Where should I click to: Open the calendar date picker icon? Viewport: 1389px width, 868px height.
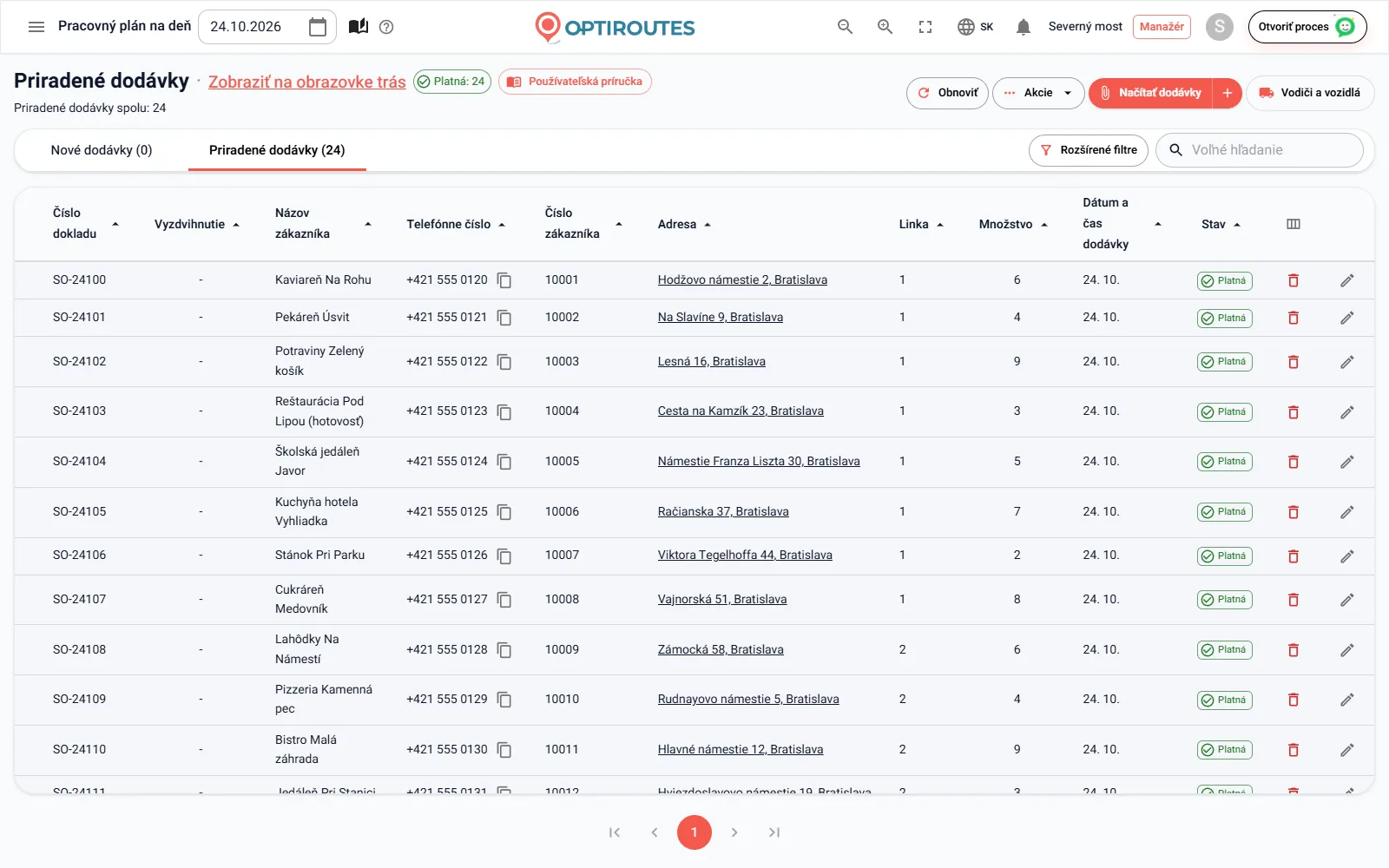coord(318,27)
